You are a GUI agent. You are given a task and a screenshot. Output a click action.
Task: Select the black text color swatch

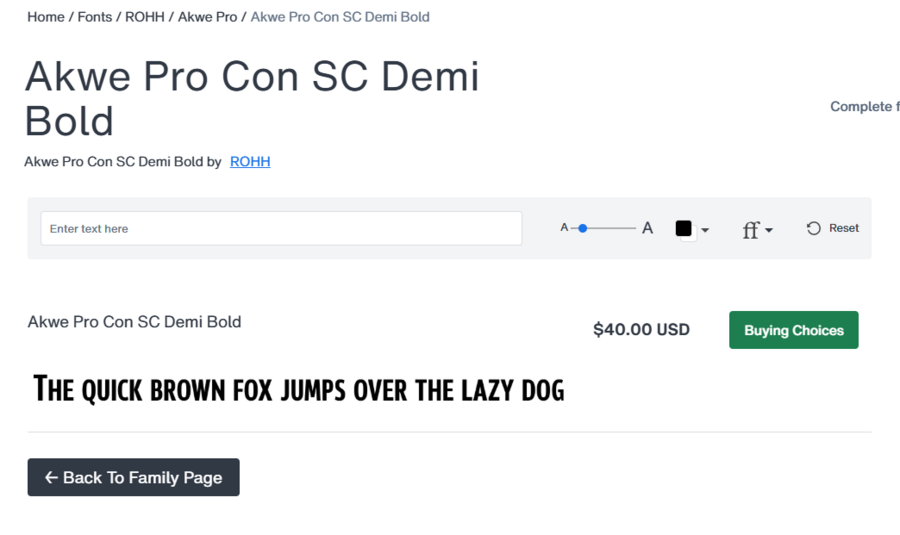pyautogui.click(x=684, y=228)
